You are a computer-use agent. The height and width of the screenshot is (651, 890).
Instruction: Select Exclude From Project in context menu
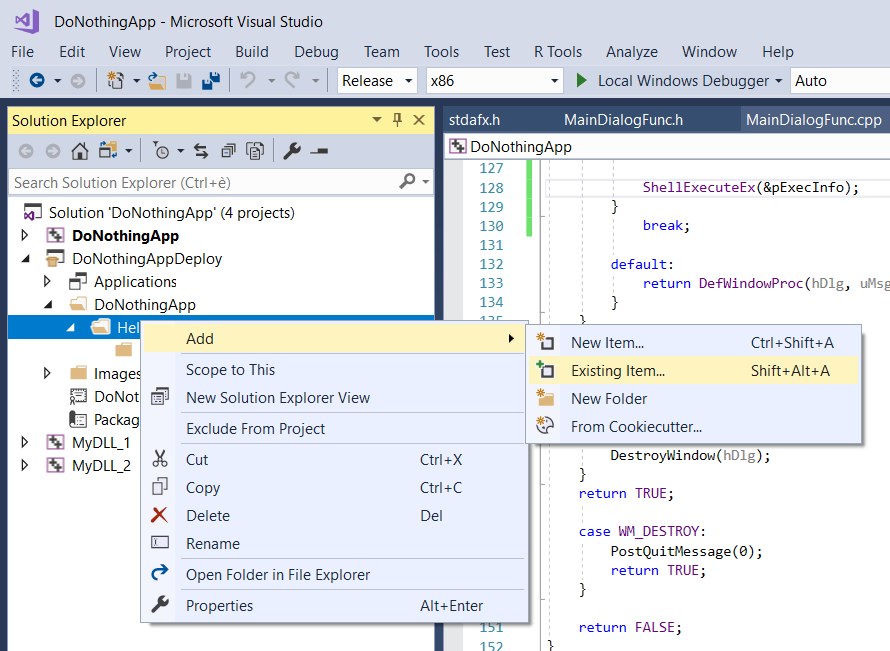334,429
